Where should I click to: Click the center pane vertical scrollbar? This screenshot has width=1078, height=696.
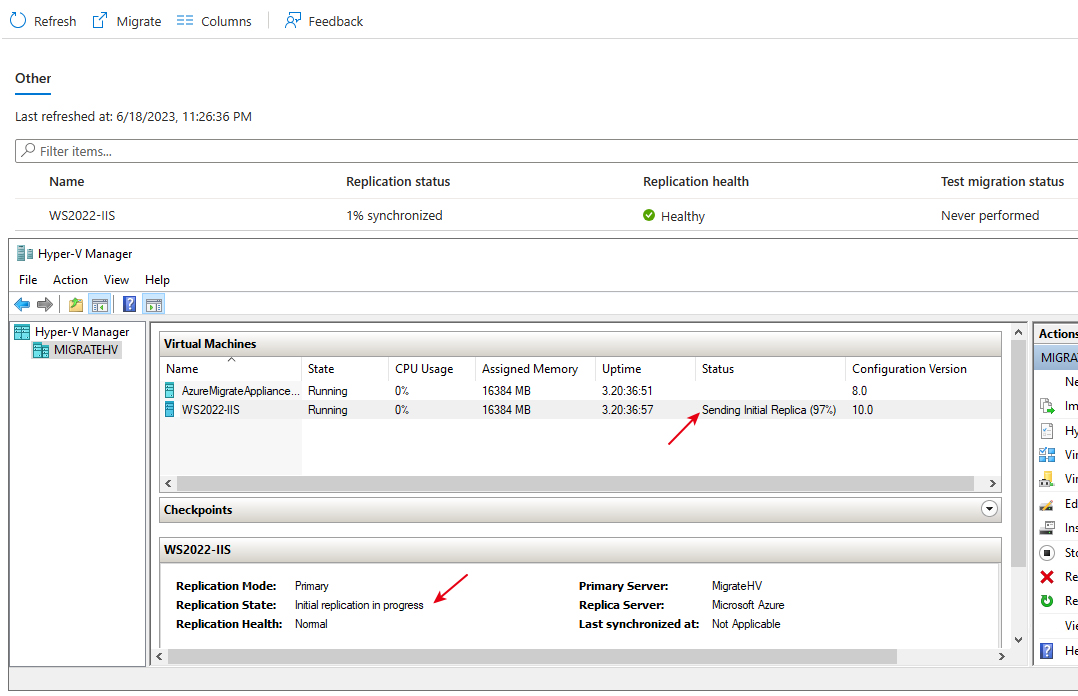[1018, 452]
